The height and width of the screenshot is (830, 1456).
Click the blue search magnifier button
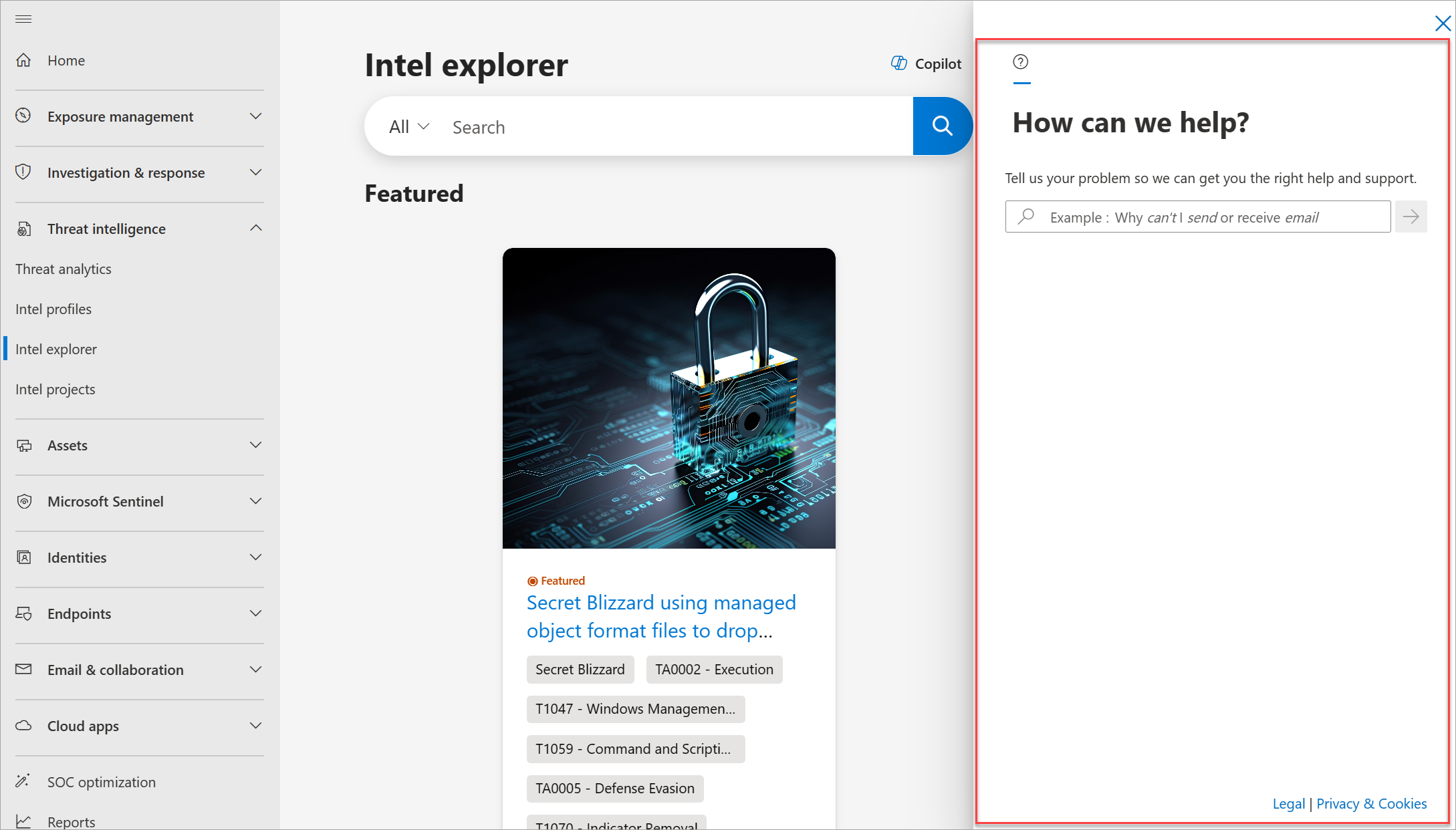[943, 126]
